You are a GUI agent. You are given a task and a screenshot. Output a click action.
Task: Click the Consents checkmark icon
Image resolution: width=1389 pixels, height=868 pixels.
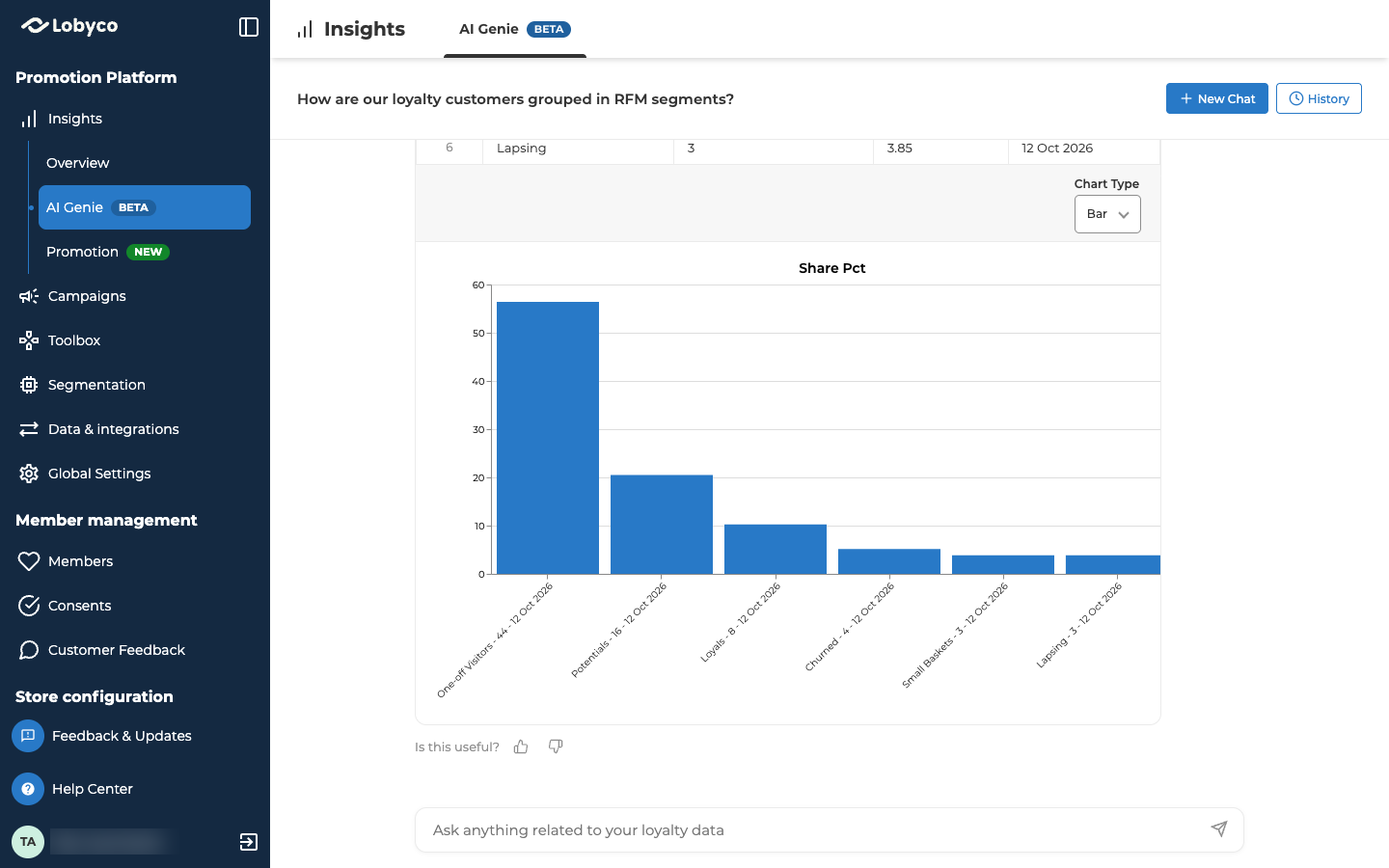pos(29,606)
